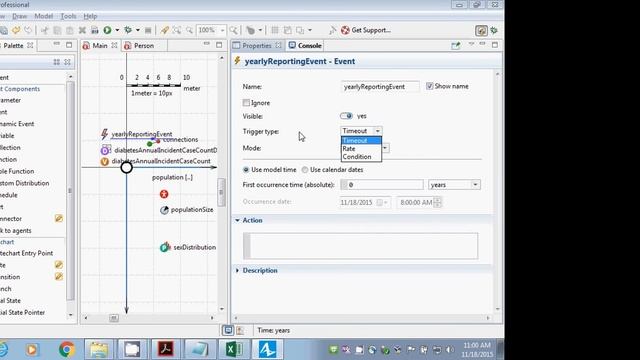Click the grid toggle toolbar icon
Image resolution: width=640 pixels, height=360 pixels.
click(275, 30)
